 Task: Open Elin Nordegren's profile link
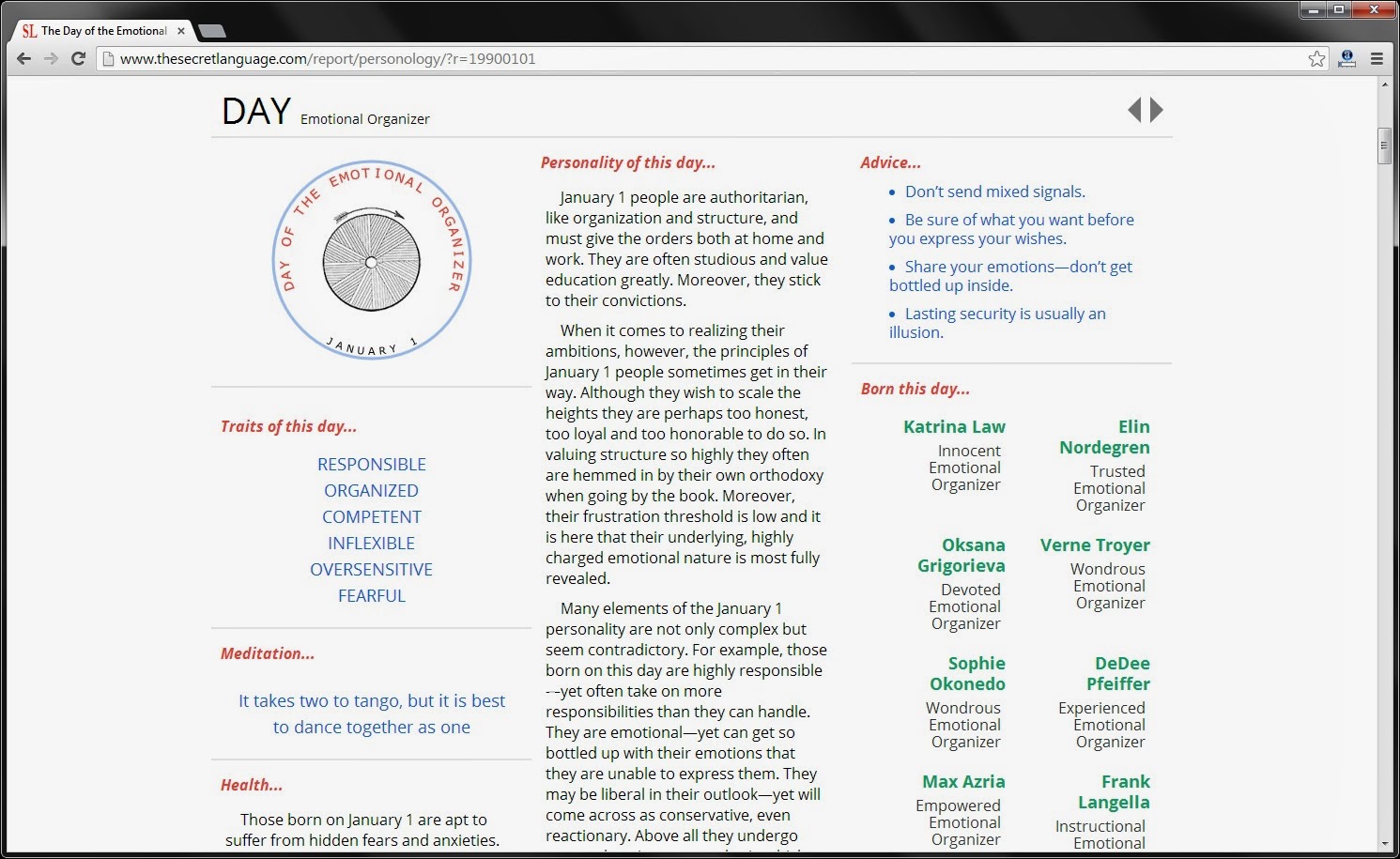click(x=1104, y=437)
